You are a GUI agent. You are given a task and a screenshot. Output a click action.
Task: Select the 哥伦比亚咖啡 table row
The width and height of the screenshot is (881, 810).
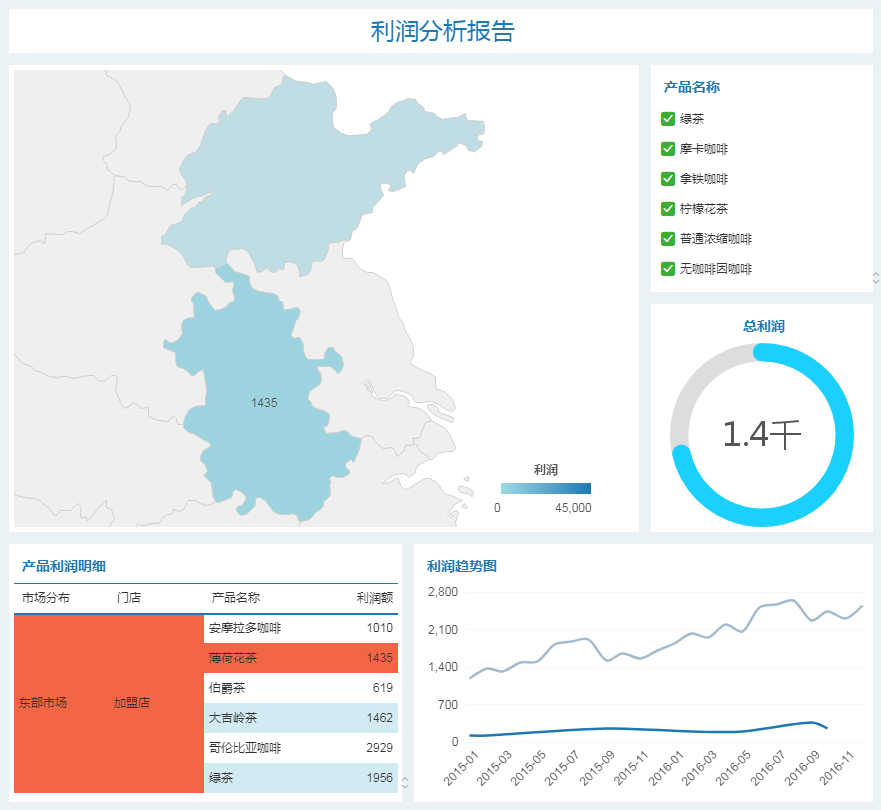point(301,748)
